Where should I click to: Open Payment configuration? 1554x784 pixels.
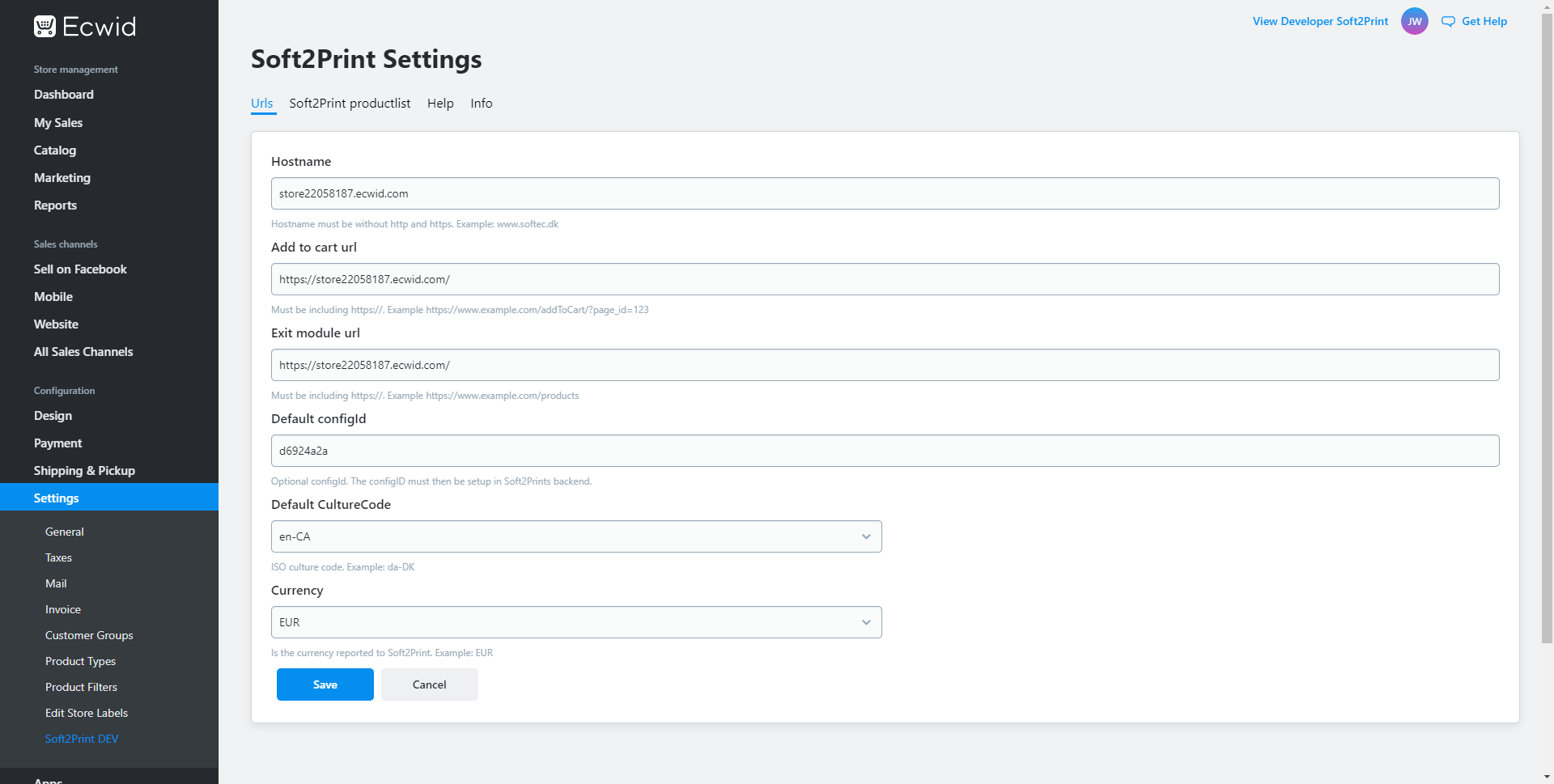[57, 443]
